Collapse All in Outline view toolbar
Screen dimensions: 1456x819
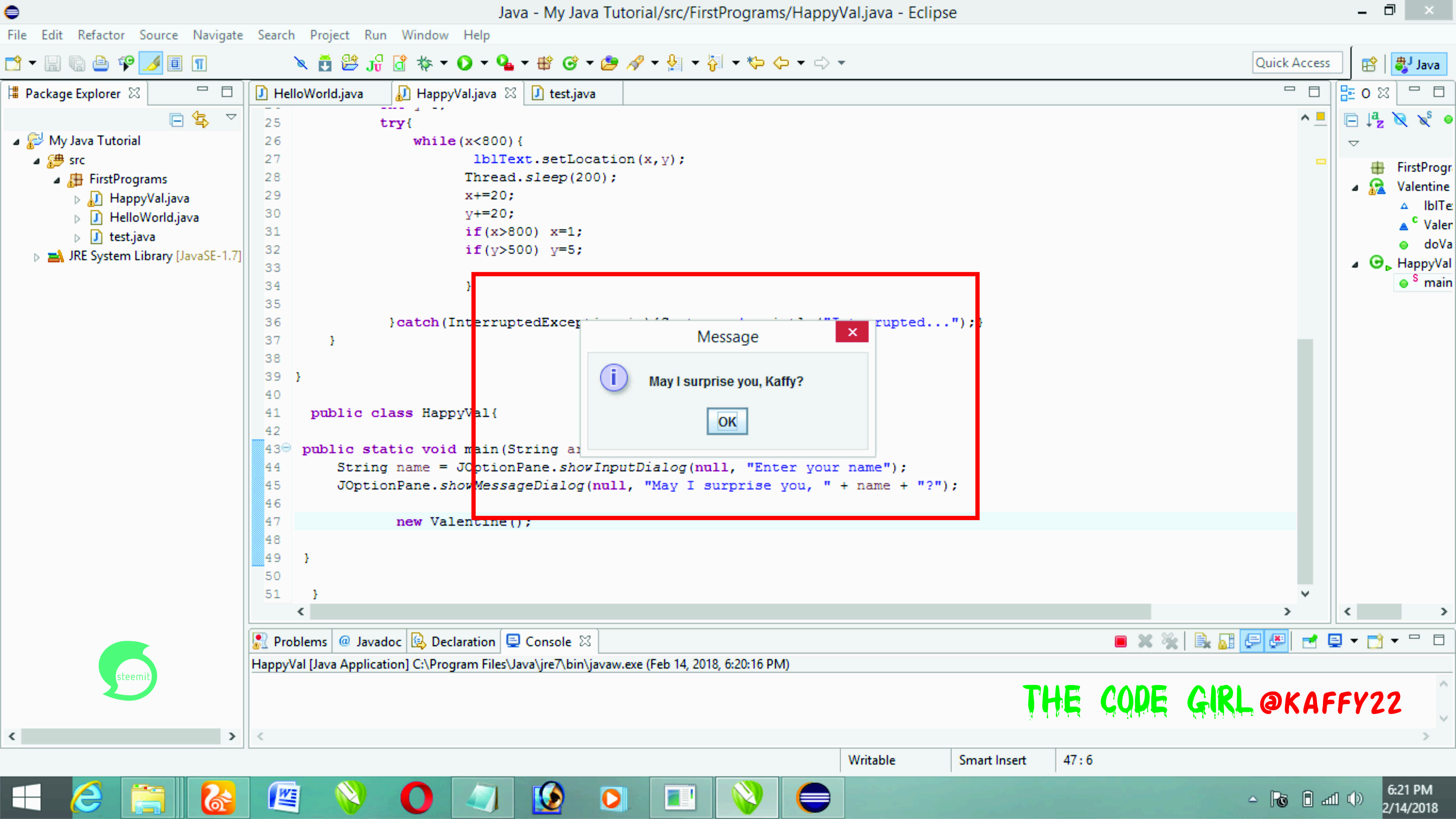1351,120
